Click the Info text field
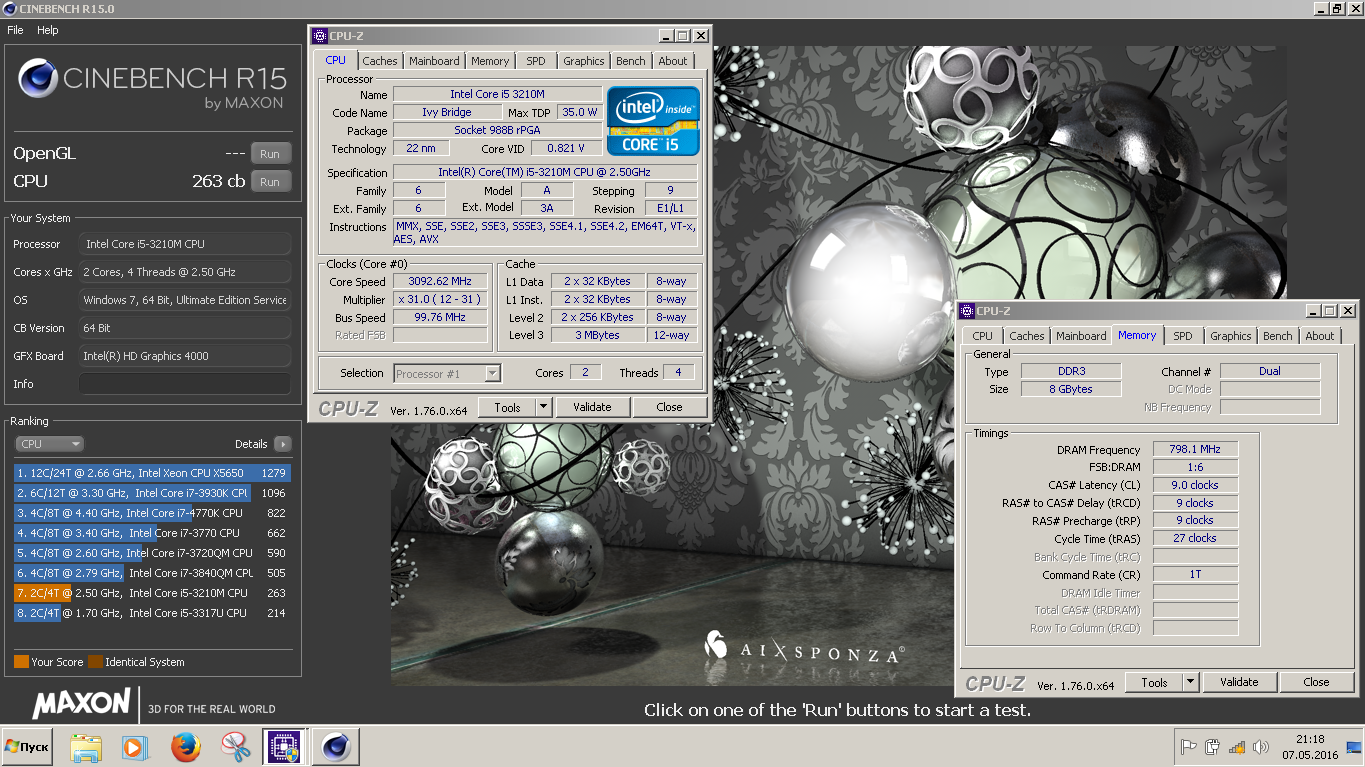The height and width of the screenshot is (767, 1365). 185,384
